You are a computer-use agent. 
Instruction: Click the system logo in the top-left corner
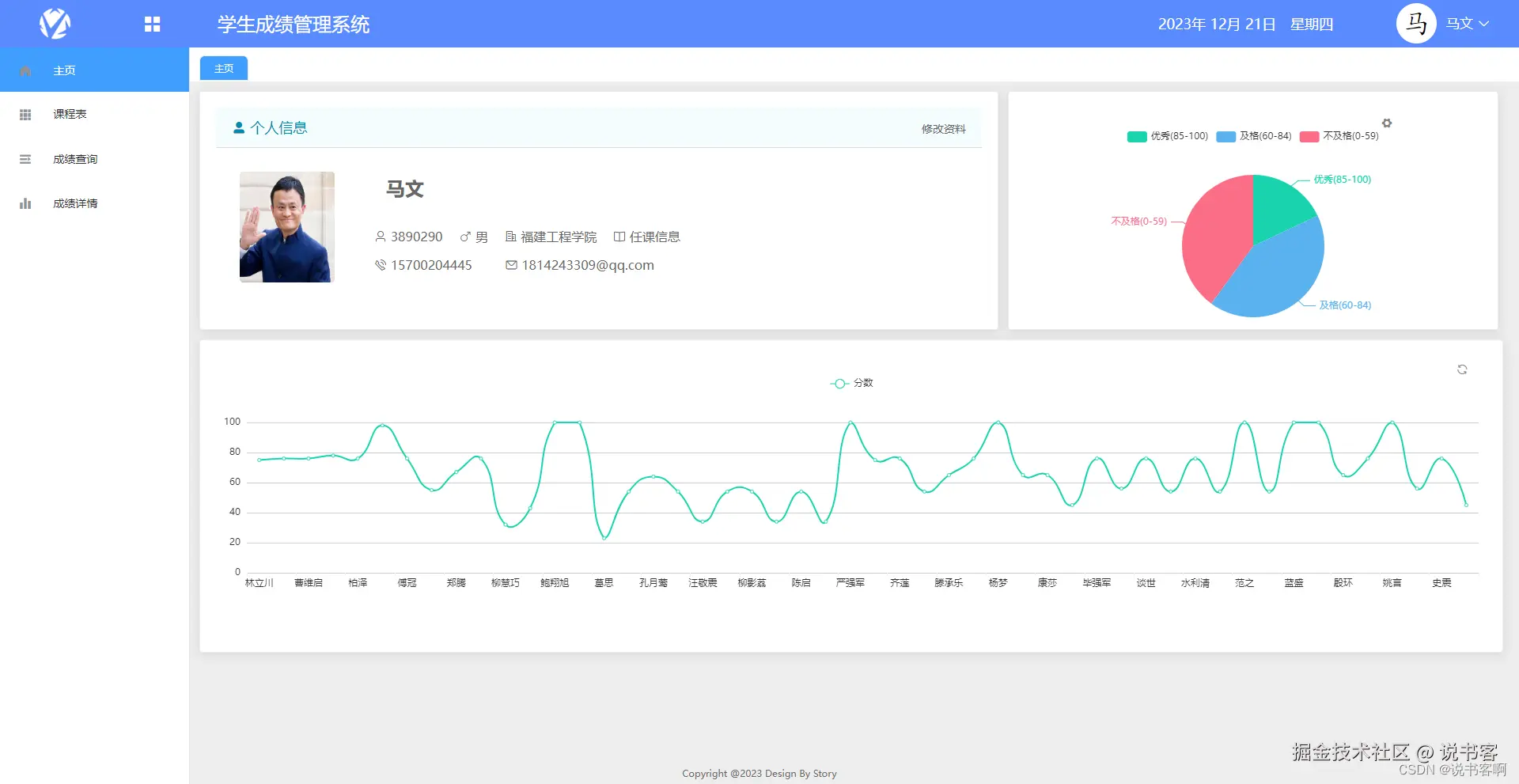coord(54,23)
